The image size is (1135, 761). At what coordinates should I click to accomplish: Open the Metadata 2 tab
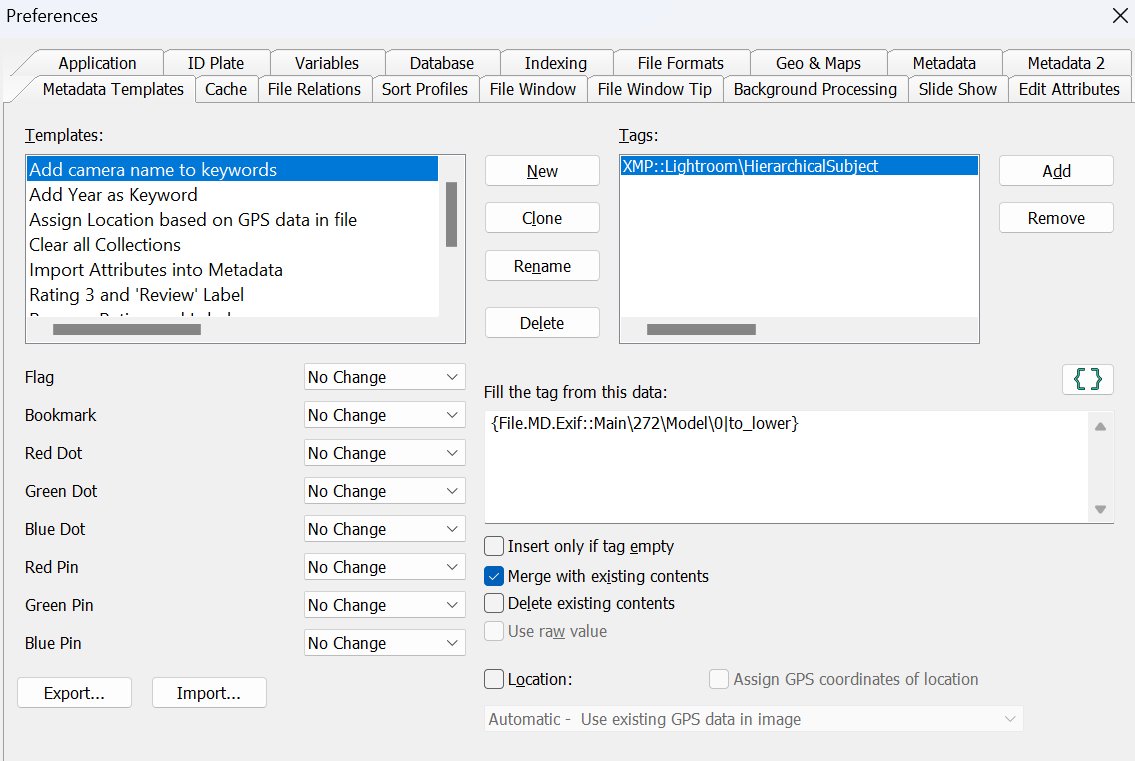pyautogui.click(x=1066, y=63)
